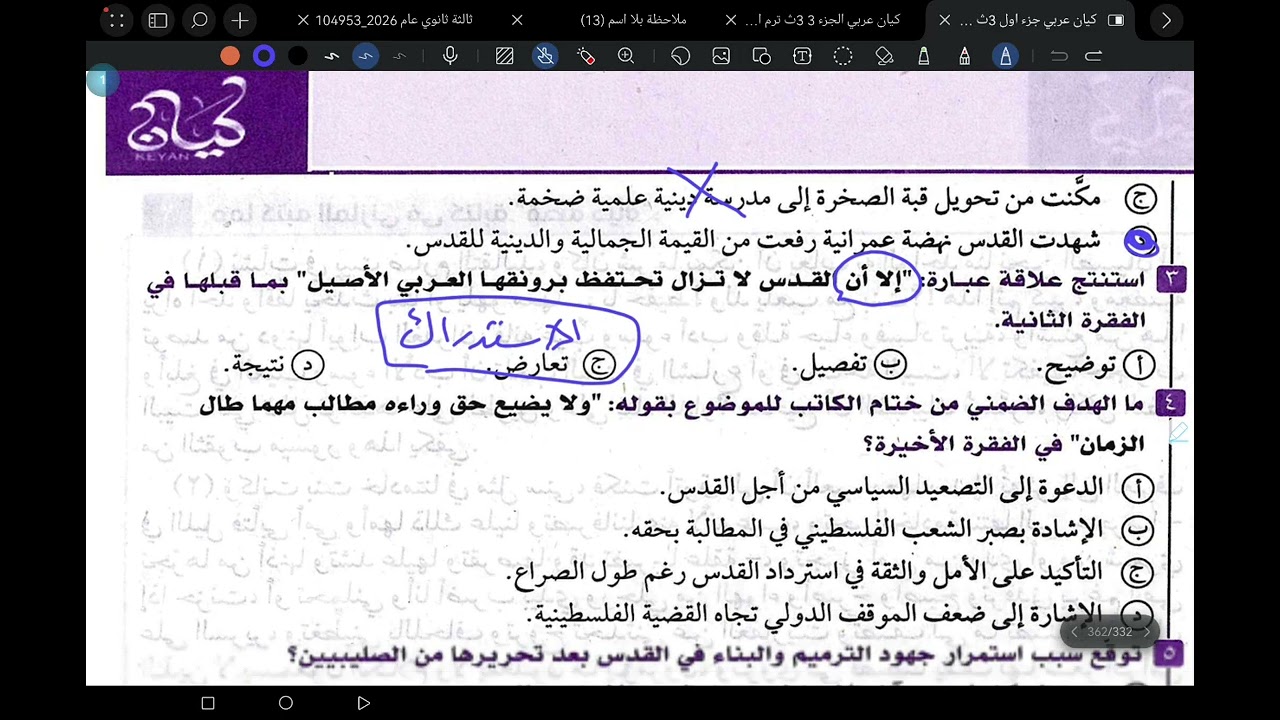Tap the Android home button

pos(286,703)
